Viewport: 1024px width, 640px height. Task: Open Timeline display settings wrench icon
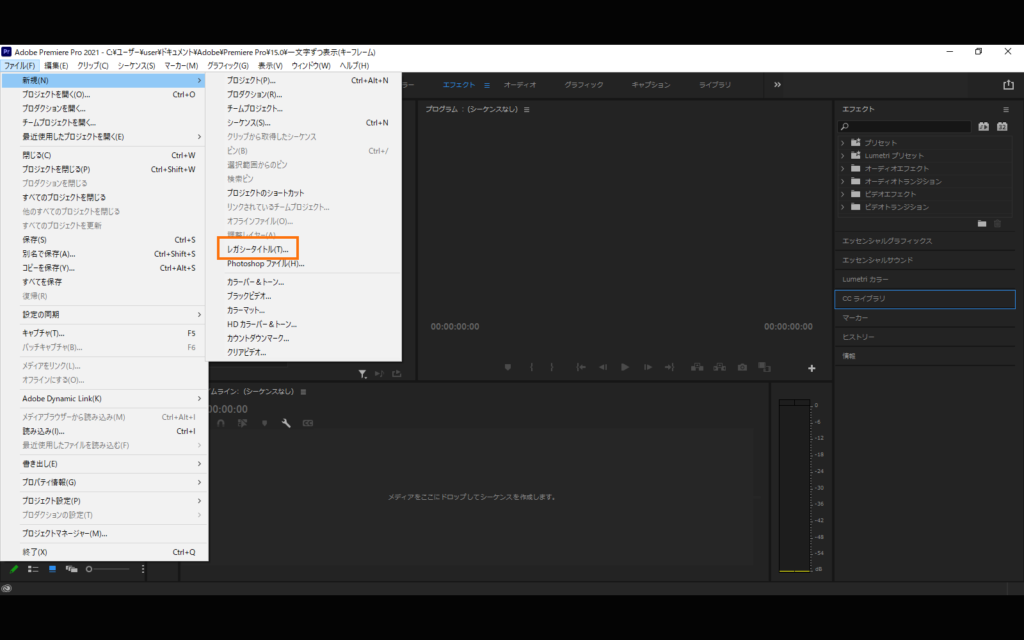[286, 423]
